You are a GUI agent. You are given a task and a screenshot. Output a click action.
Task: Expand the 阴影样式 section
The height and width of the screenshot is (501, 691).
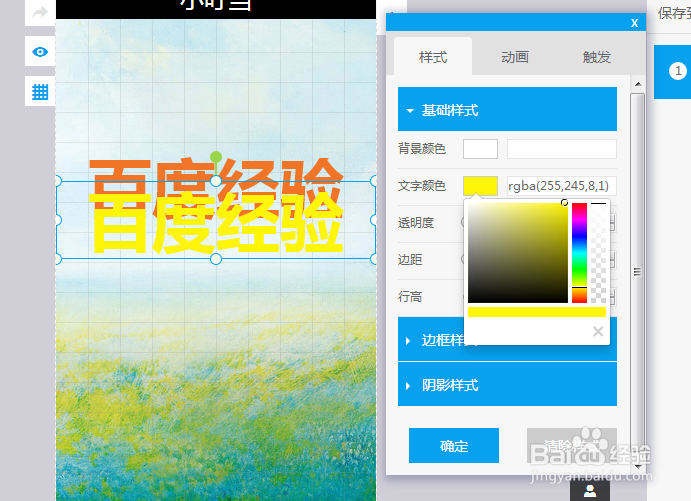(x=507, y=384)
